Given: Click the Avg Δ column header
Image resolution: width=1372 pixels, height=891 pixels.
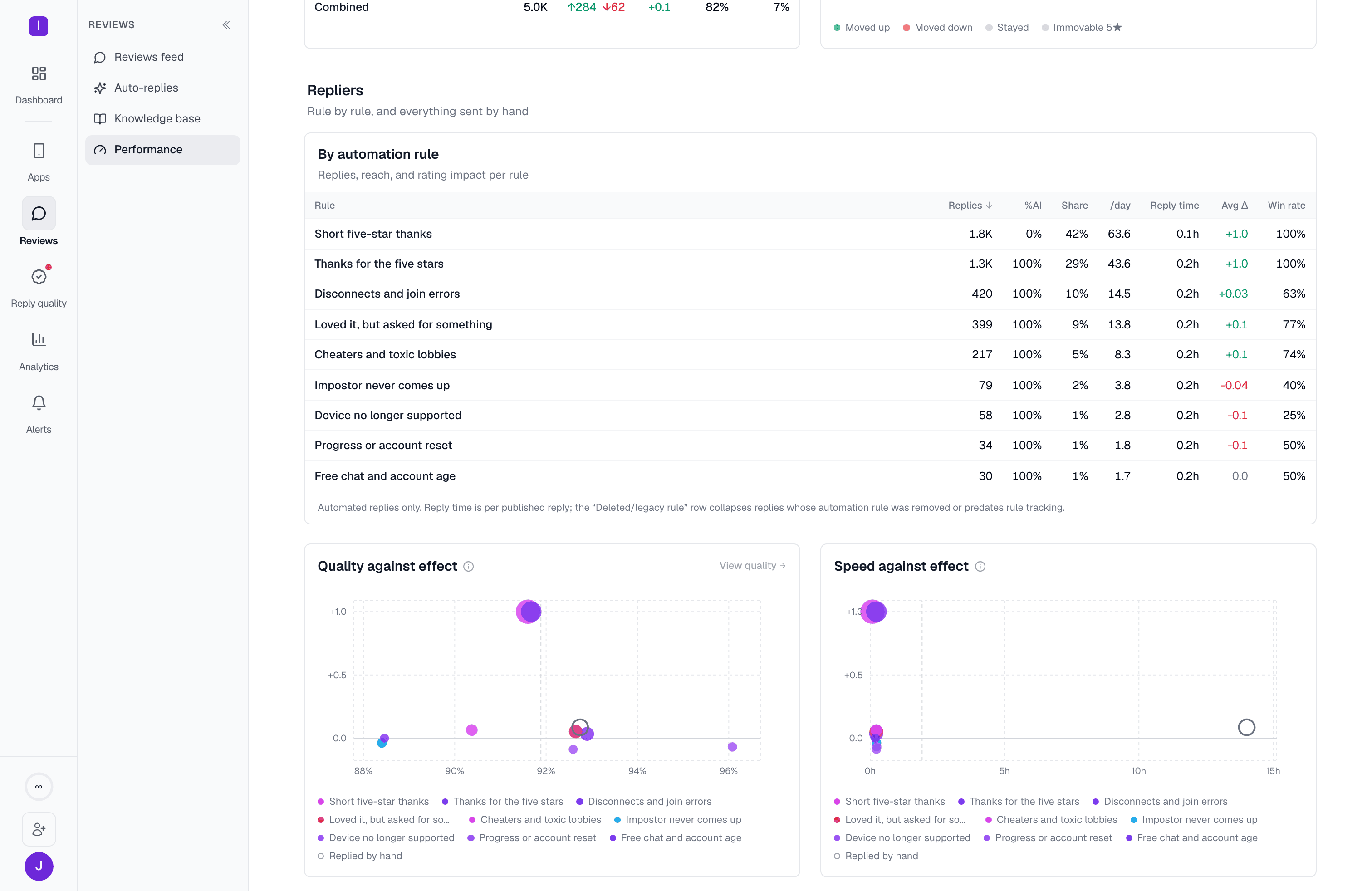Looking at the screenshot, I should pyautogui.click(x=1234, y=205).
